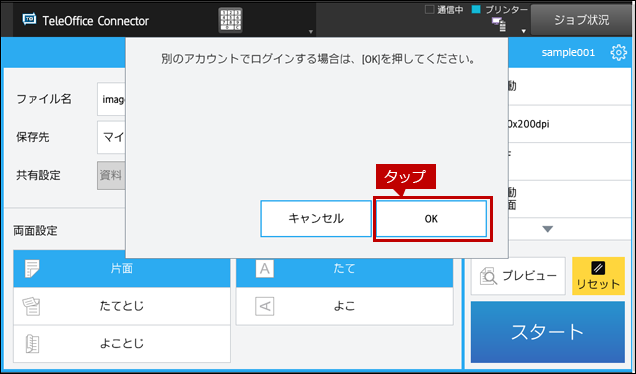Select たて portrait orientation
The height and width of the screenshot is (374, 636).
pyautogui.click(x=344, y=269)
